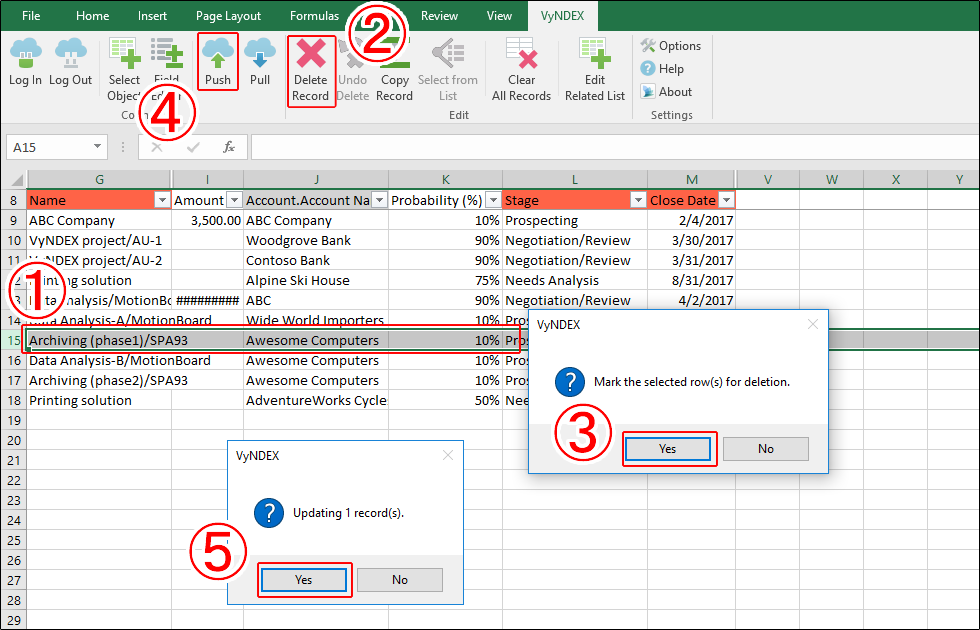The height and width of the screenshot is (630, 980).
Task: Close the mark-for-deletion VyNDEX dialog
Action: click(812, 324)
